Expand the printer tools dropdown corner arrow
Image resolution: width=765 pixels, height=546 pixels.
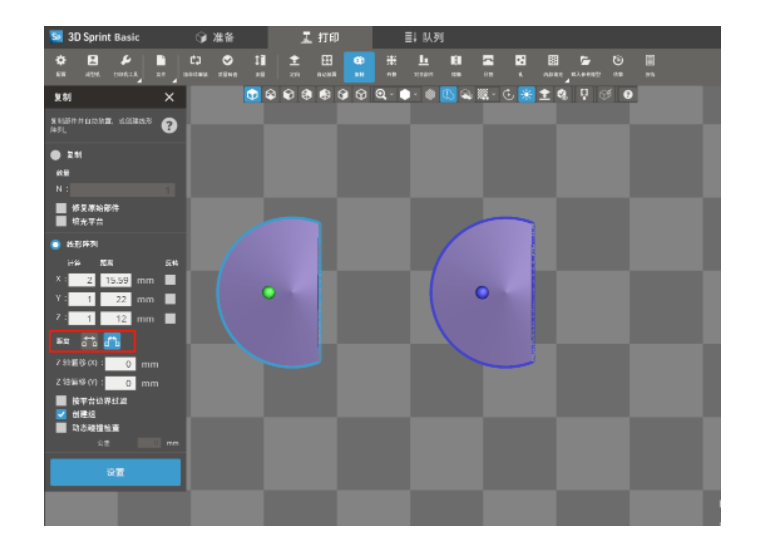click(139, 81)
